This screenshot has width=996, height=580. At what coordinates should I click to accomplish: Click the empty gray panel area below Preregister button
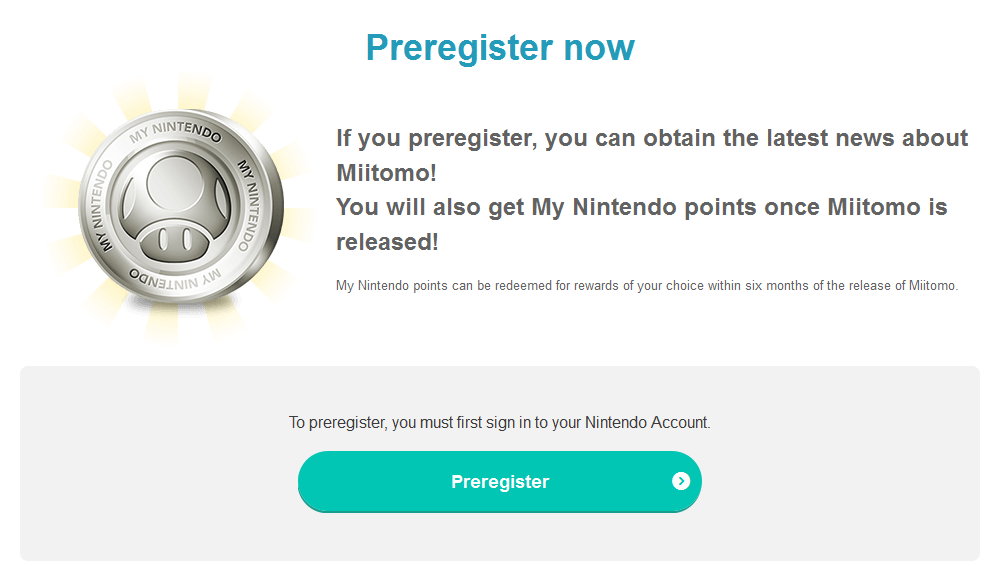point(499,537)
